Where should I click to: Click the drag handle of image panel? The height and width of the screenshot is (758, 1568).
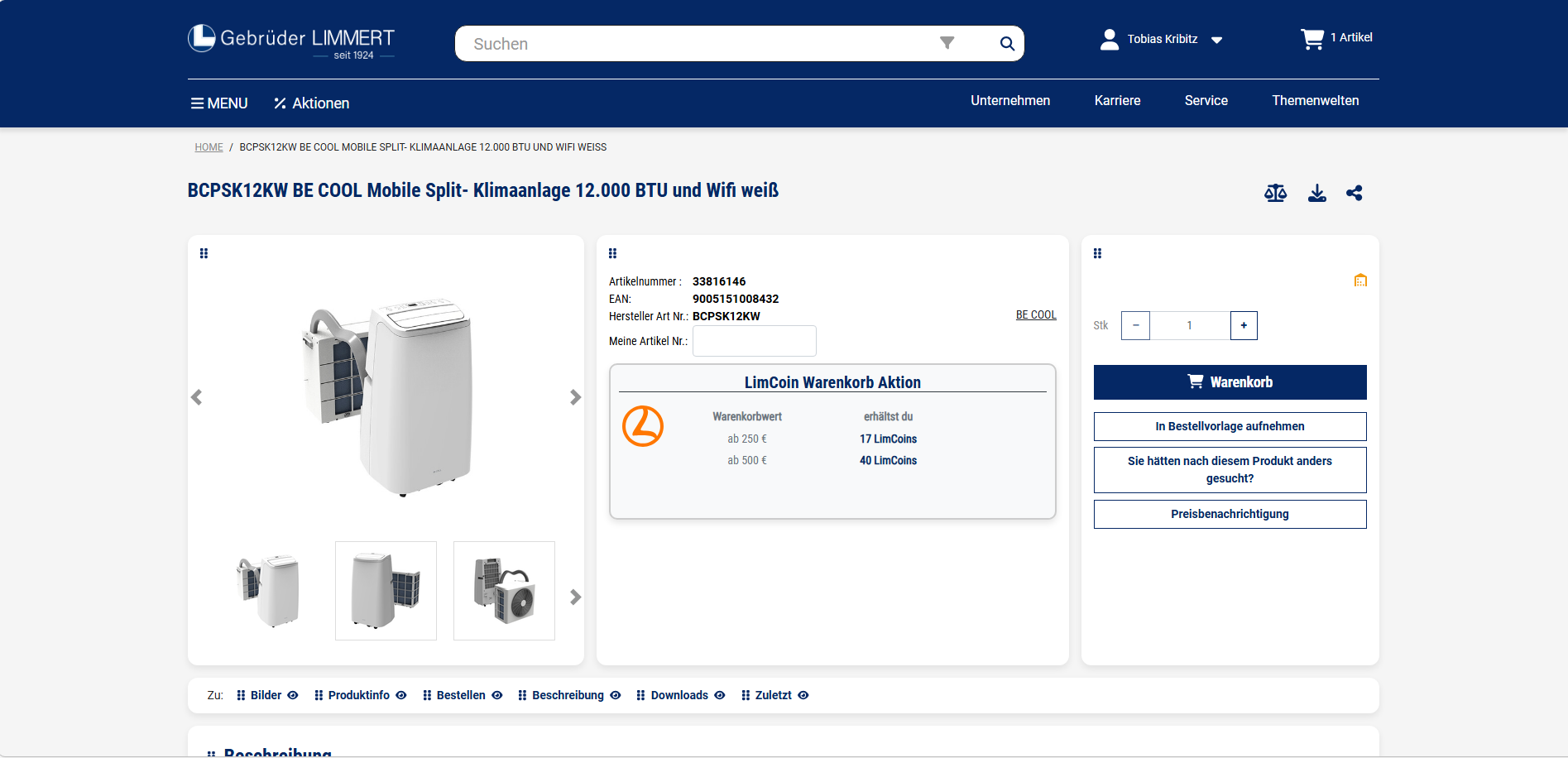(204, 253)
